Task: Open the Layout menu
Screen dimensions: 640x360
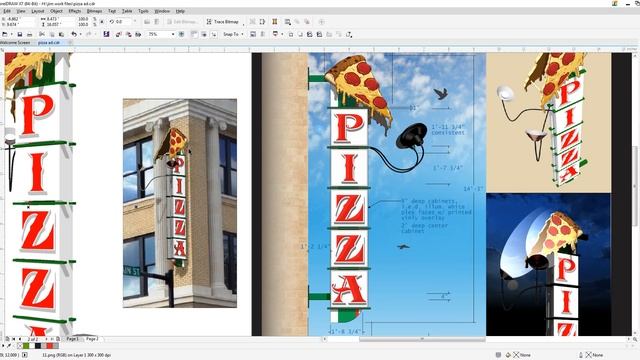Action: (x=38, y=11)
